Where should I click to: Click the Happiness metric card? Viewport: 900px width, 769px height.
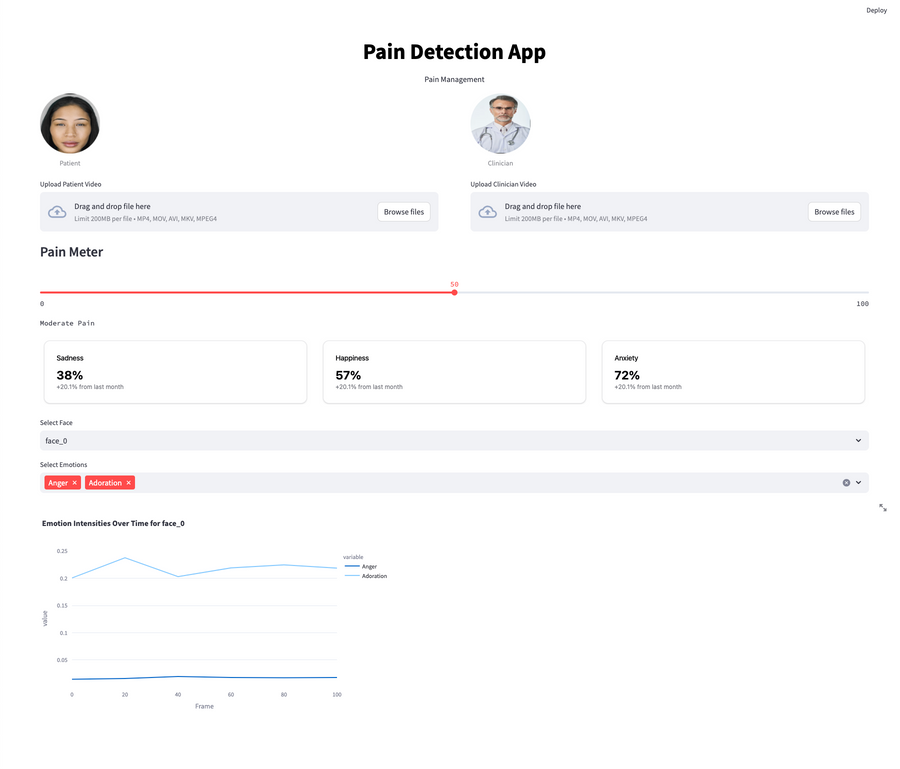coord(454,372)
